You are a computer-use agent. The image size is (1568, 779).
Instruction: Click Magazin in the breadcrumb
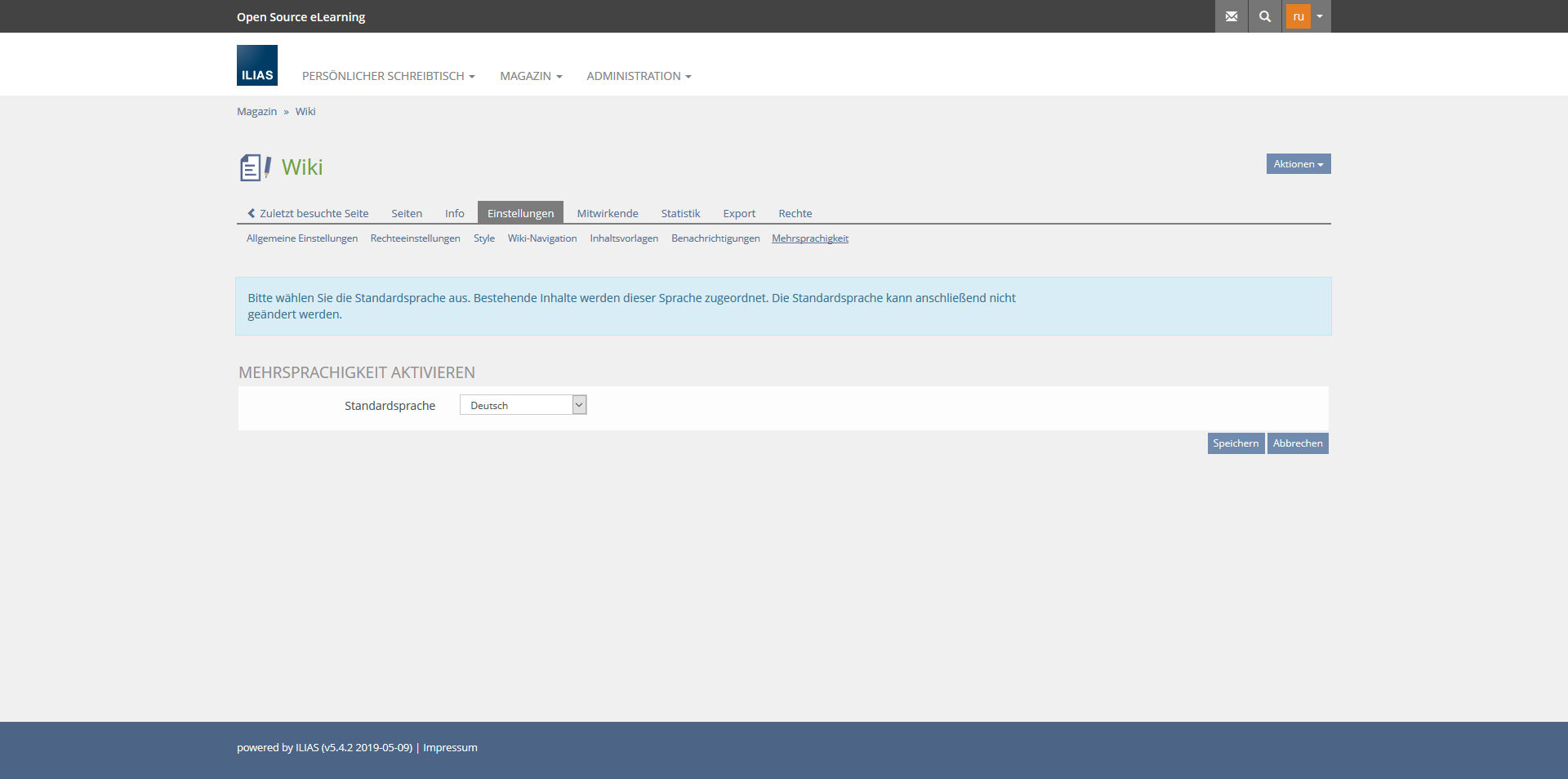[256, 112]
